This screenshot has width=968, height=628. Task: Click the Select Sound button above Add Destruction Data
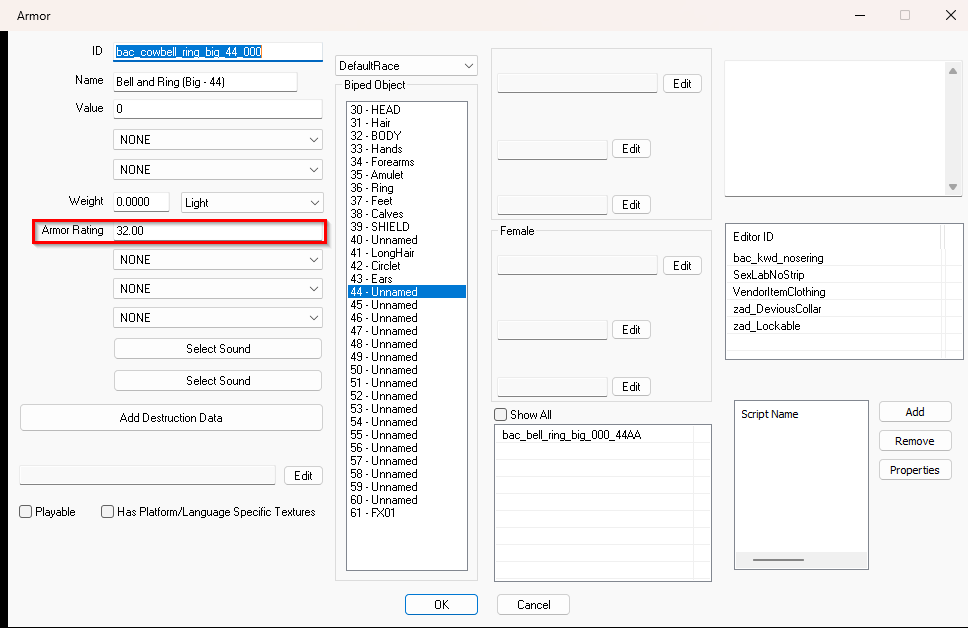tap(218, 381)
